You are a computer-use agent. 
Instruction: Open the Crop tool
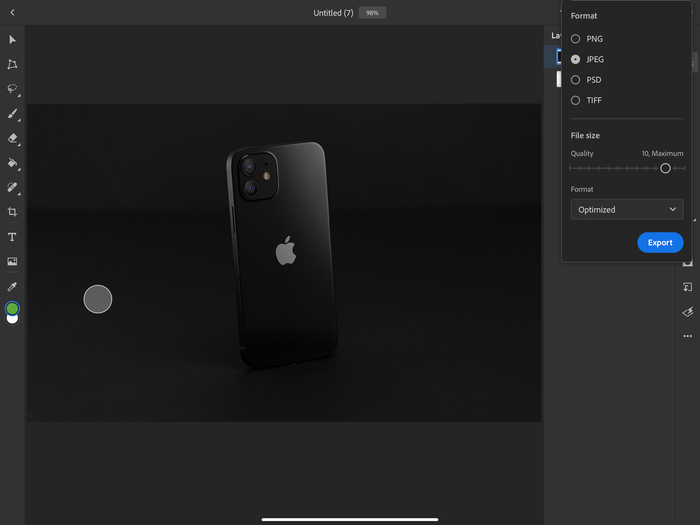12,212
